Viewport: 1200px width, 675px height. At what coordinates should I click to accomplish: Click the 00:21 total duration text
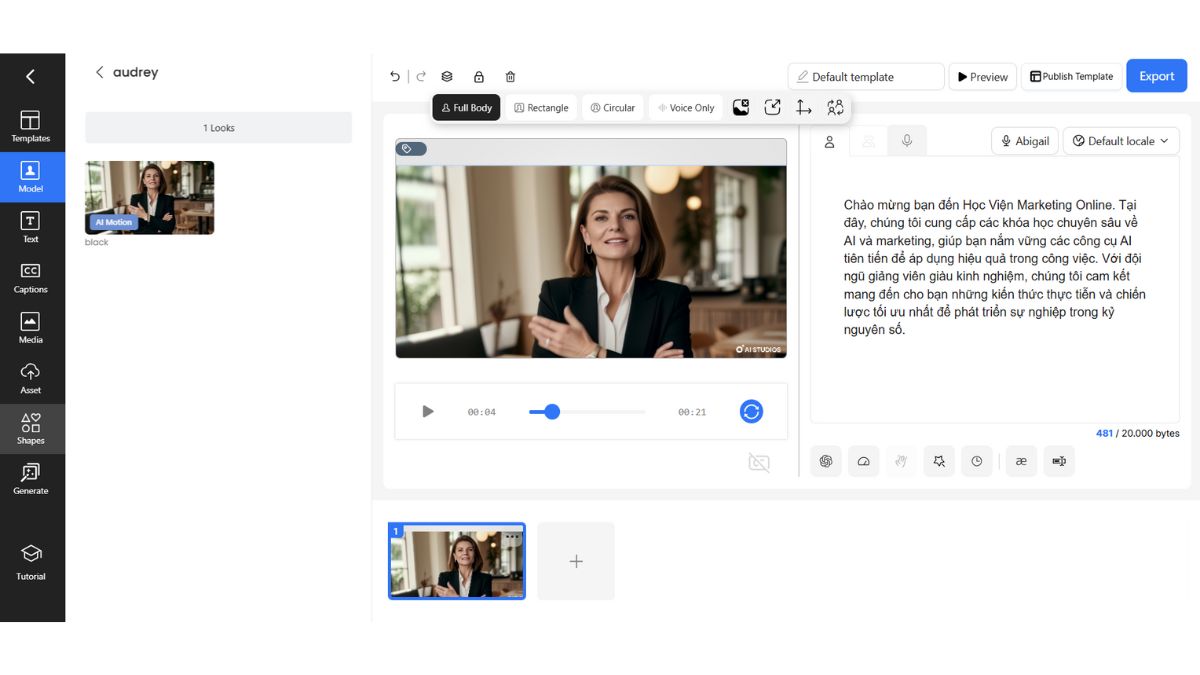click(692, 412)
